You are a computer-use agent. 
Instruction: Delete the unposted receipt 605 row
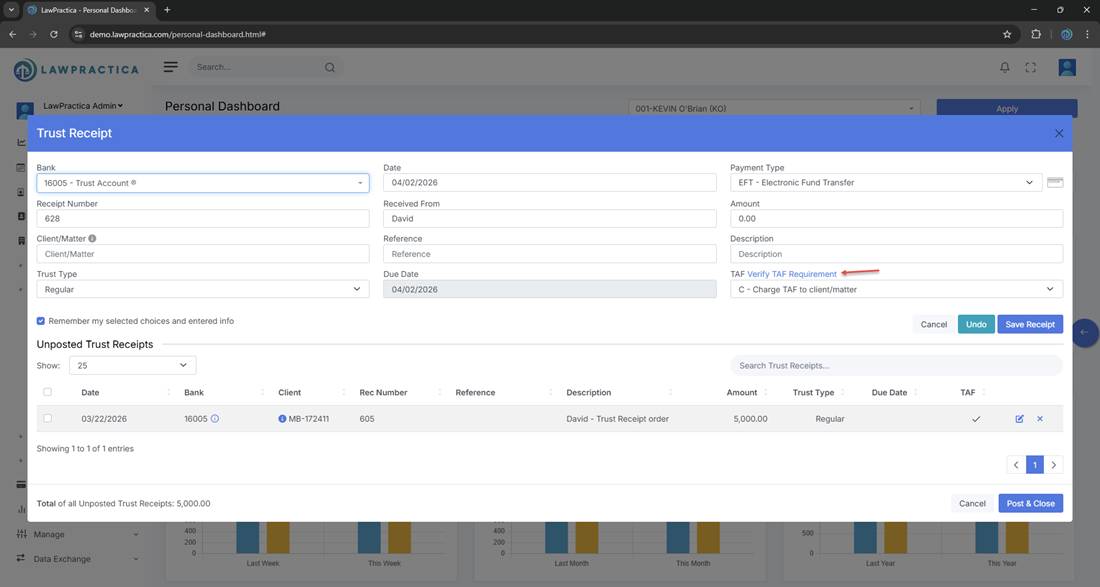[1040, 419]
